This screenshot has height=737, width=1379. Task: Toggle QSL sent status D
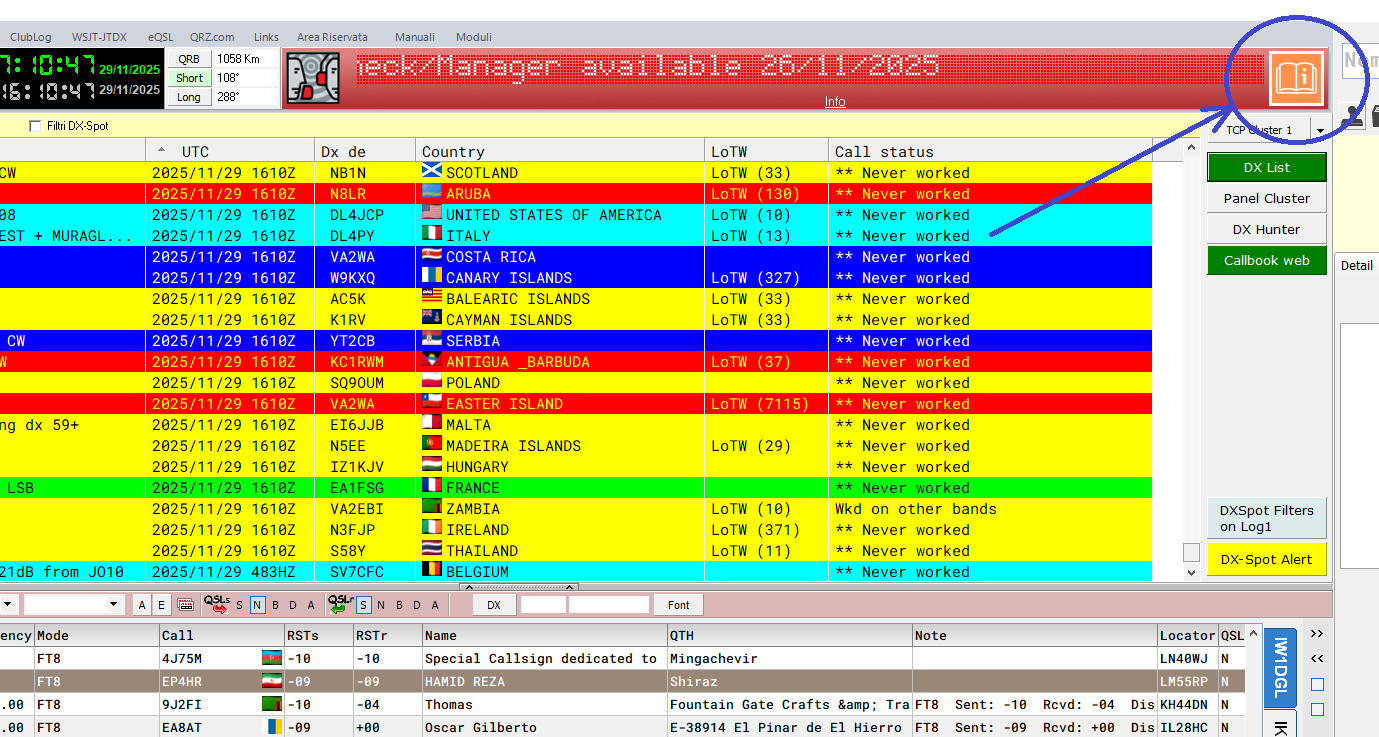[x=293, y=605]
